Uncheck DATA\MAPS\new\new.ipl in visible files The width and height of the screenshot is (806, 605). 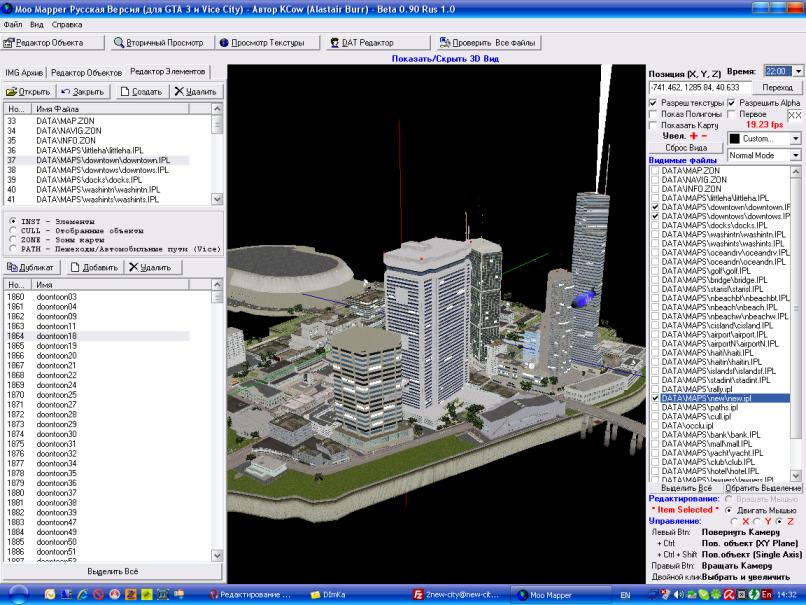655,398
